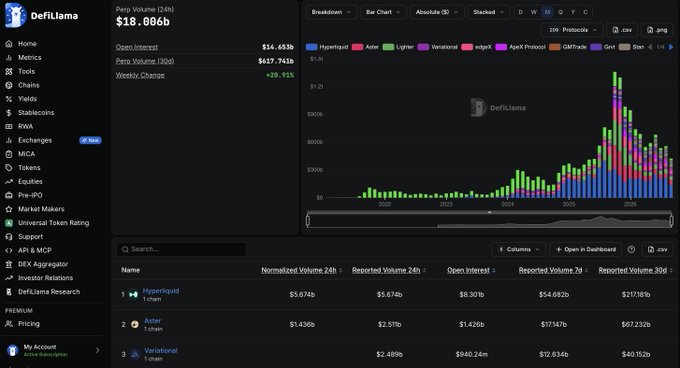Screen dimensions: 680x368
Task: Open the Hyperliquid protocol link
Action: (161, 291)
